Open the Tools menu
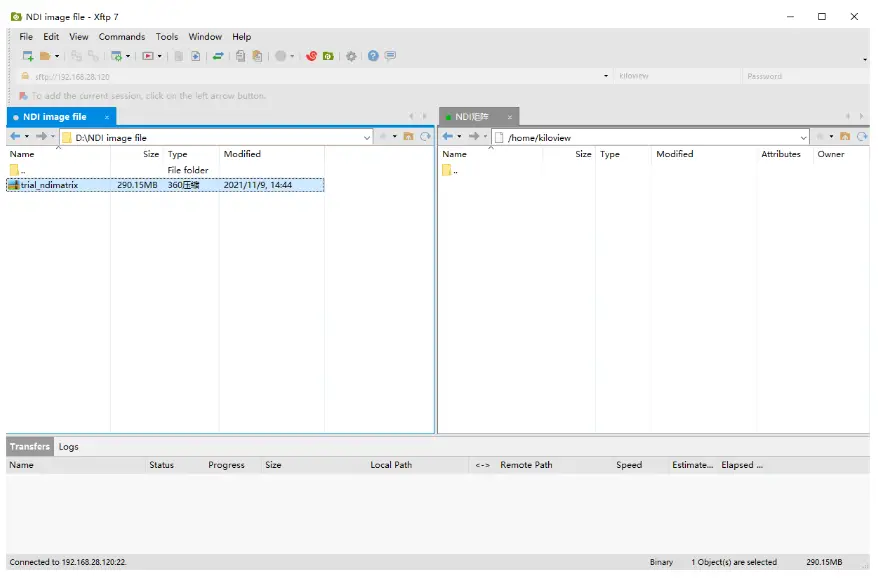The image size is (878, 581). click(x=167, y=37)
